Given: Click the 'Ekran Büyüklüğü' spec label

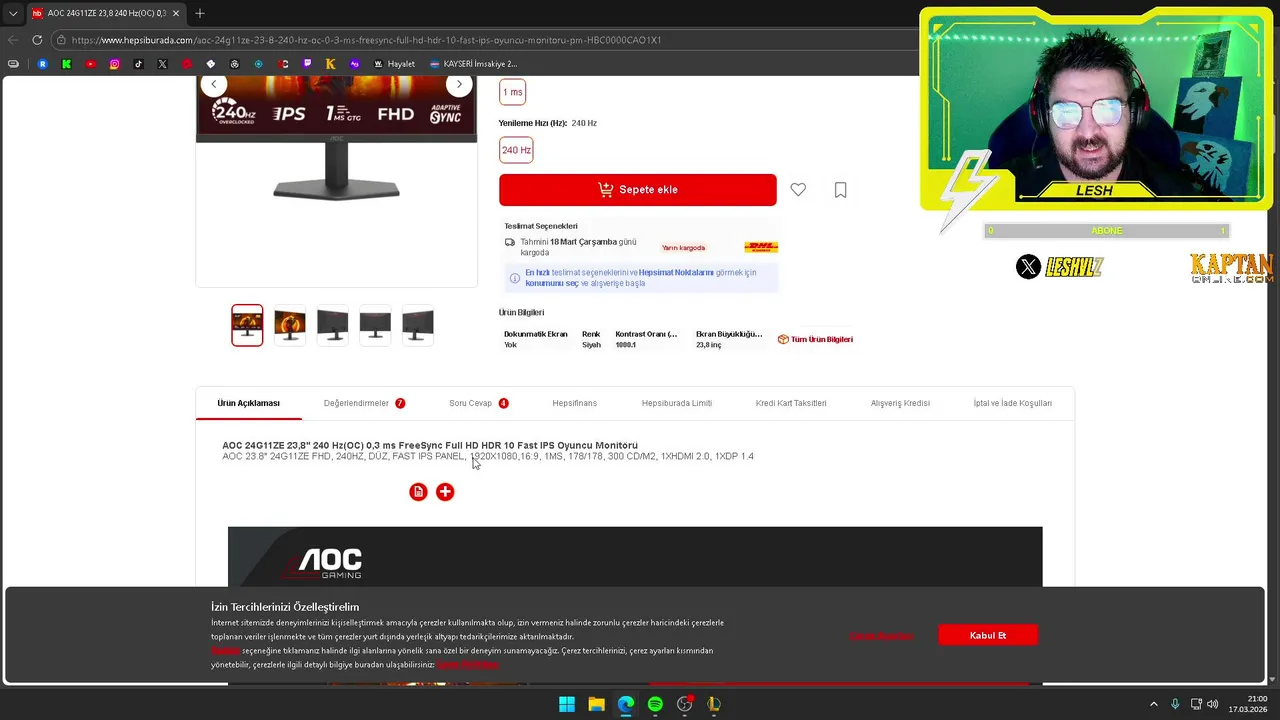Looking at the screenshot, I should (x=729, y=334).
